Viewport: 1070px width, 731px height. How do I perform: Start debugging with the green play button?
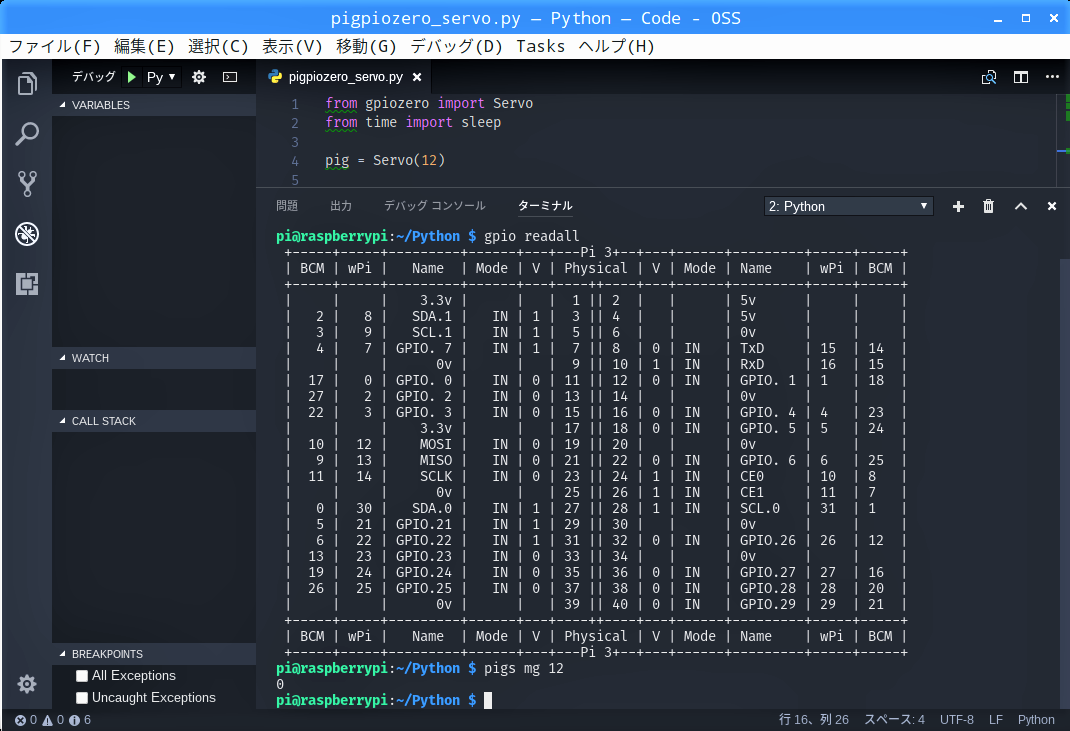click(132, 77)
